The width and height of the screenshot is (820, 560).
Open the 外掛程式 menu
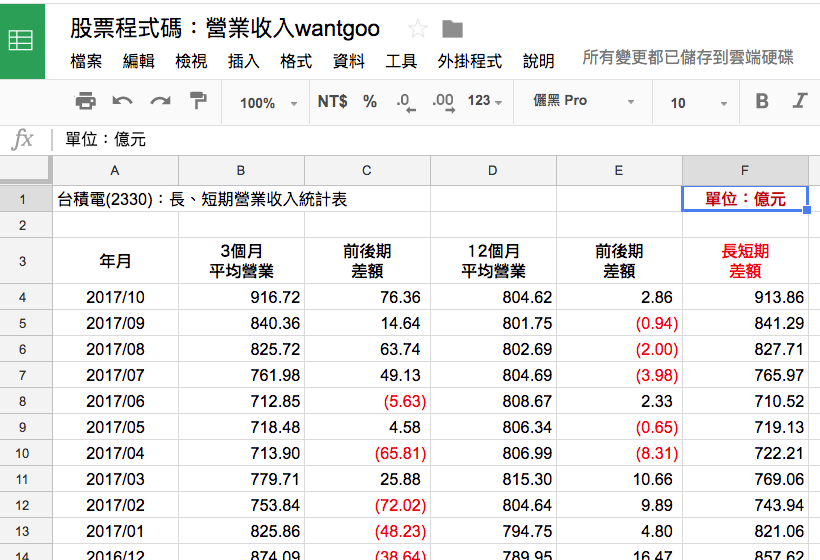(x=470, y=61)
